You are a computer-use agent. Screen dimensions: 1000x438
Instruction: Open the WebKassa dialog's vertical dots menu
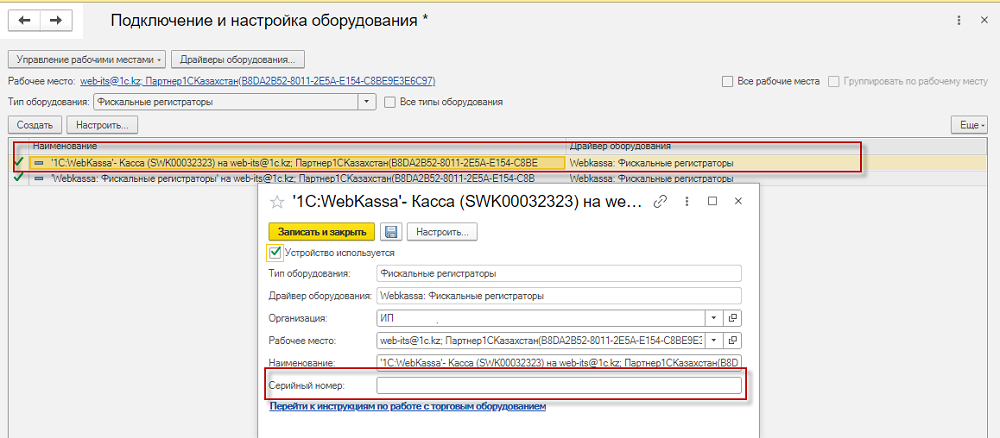(687, 201)
